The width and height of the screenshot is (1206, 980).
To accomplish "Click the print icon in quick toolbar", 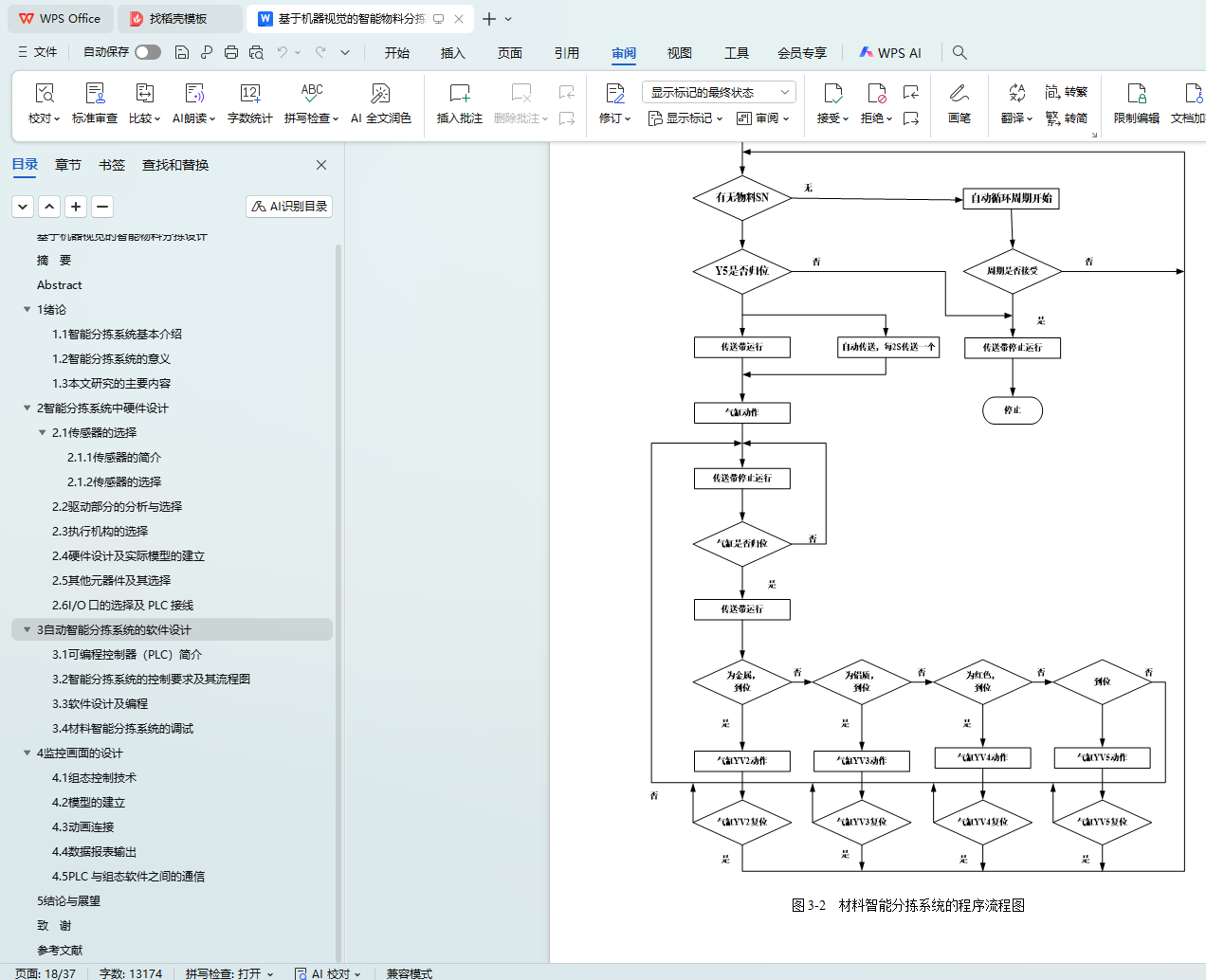I will click(231, 53).
